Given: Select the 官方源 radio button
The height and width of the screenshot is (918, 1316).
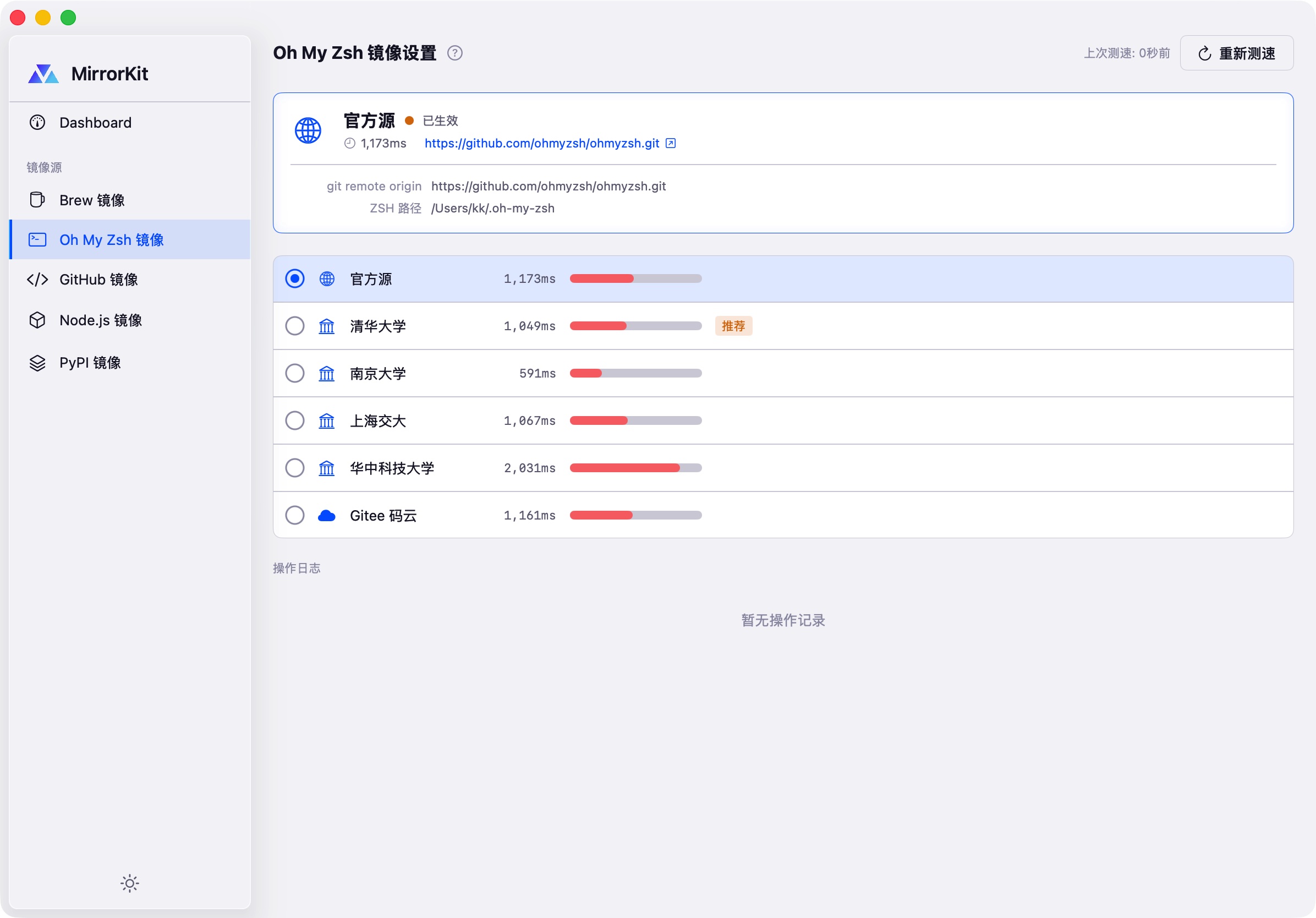Looking at the screenshot, I should pyautogui.click(x=295, y=279).
